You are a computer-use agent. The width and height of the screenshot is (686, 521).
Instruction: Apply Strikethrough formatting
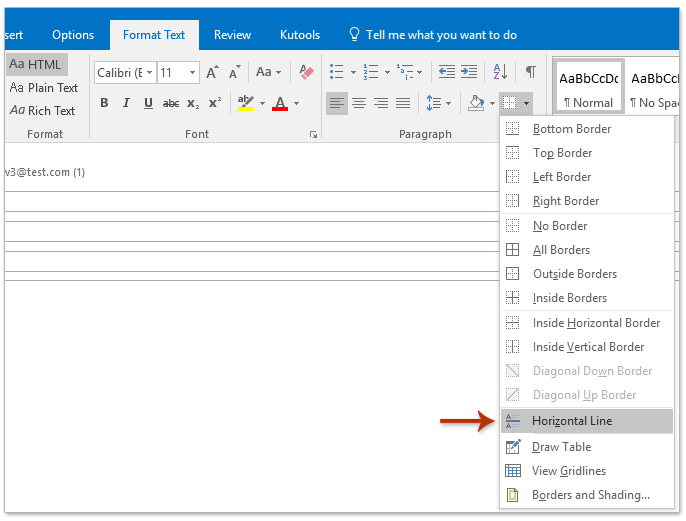coord(171,103)
